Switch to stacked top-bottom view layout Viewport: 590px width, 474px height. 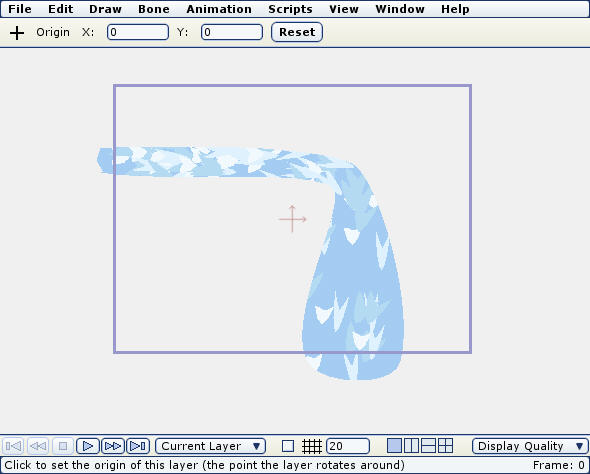click(428, 446)
